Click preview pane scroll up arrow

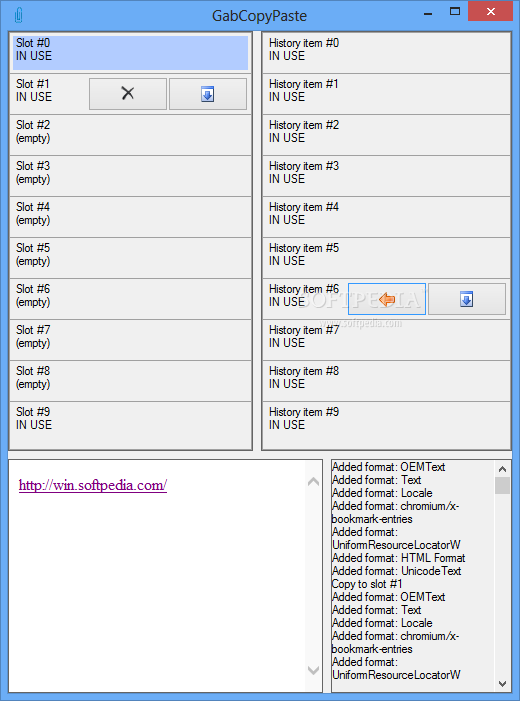(313, 482)
